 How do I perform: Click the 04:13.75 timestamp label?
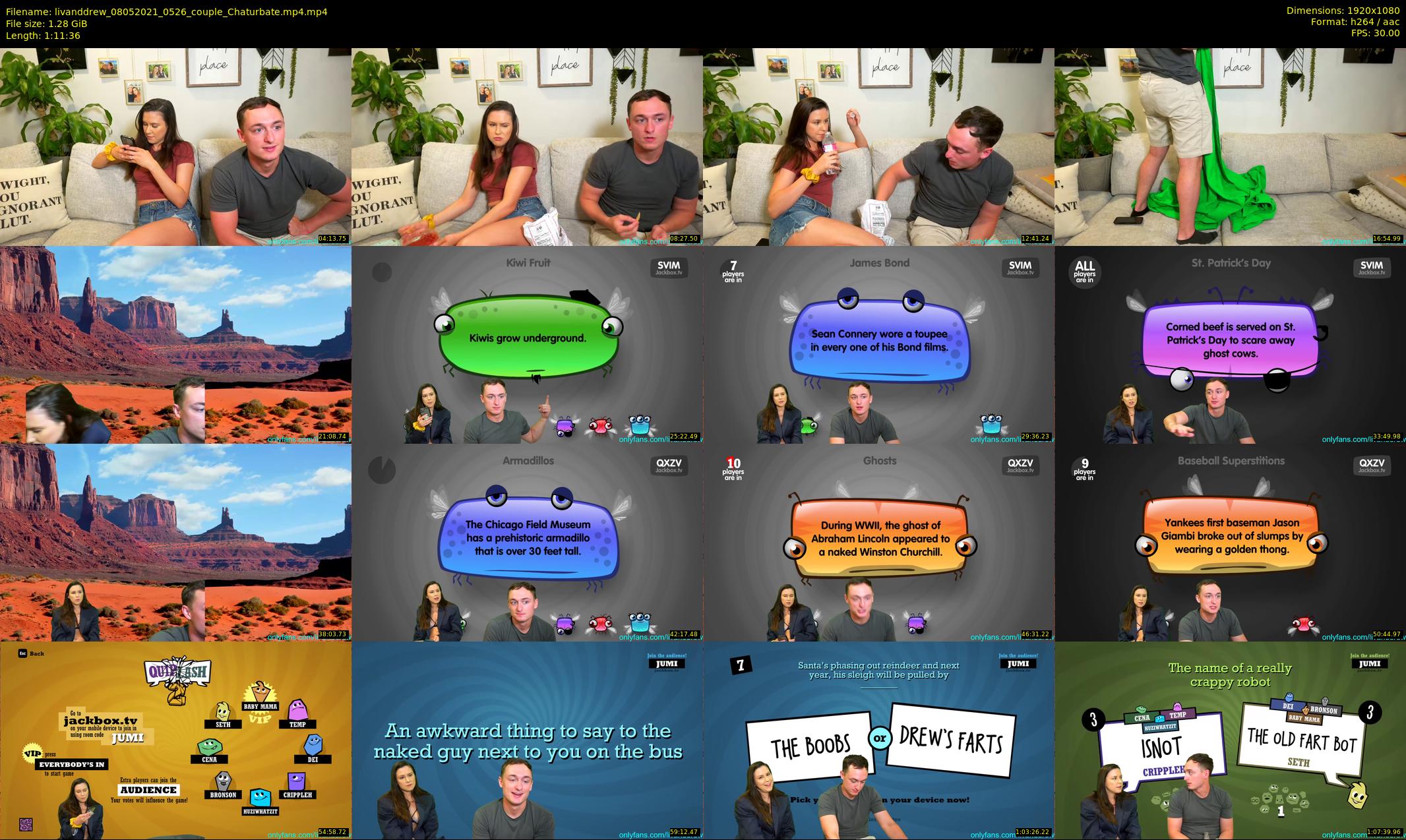point(332,239)
